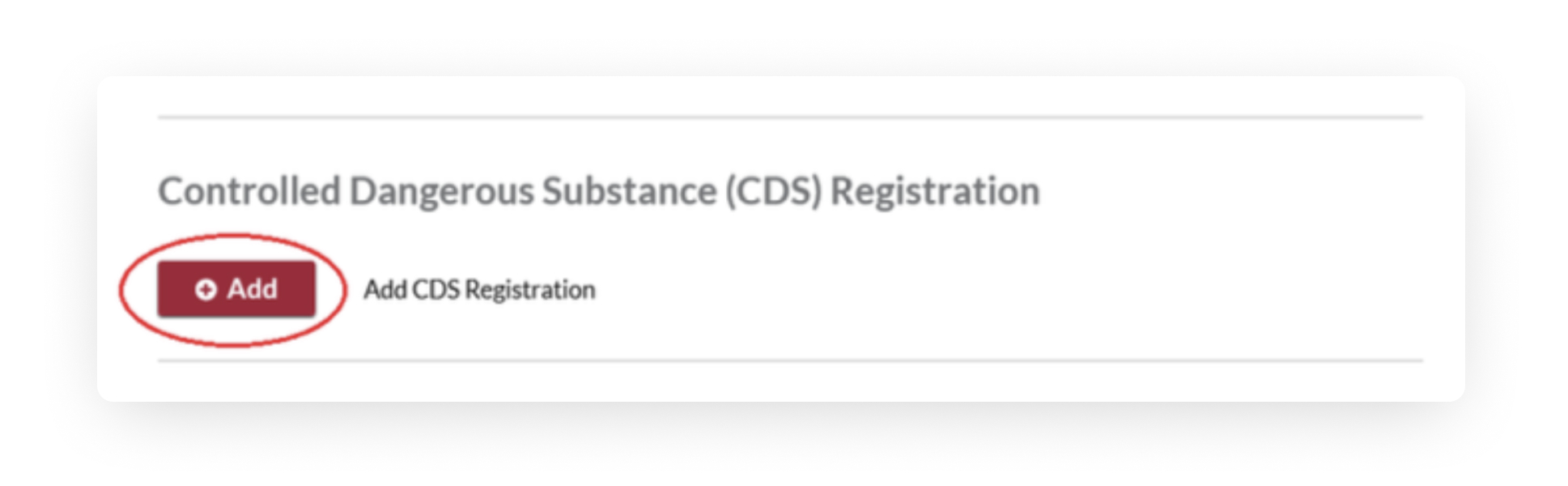Click the word 'Substance' in the title
The height and width of the screenshot is (486, 1568).
tap(629, 192)
